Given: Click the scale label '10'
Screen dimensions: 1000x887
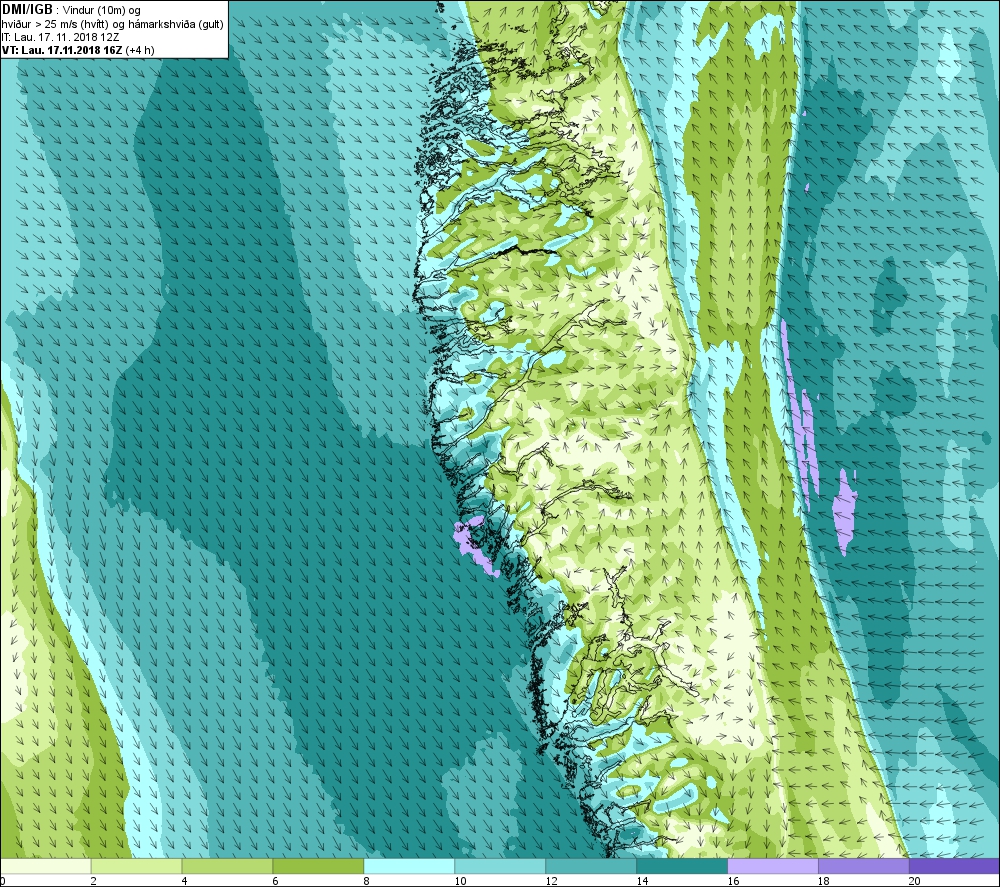Looking at the screenshot, I should 460,881.
